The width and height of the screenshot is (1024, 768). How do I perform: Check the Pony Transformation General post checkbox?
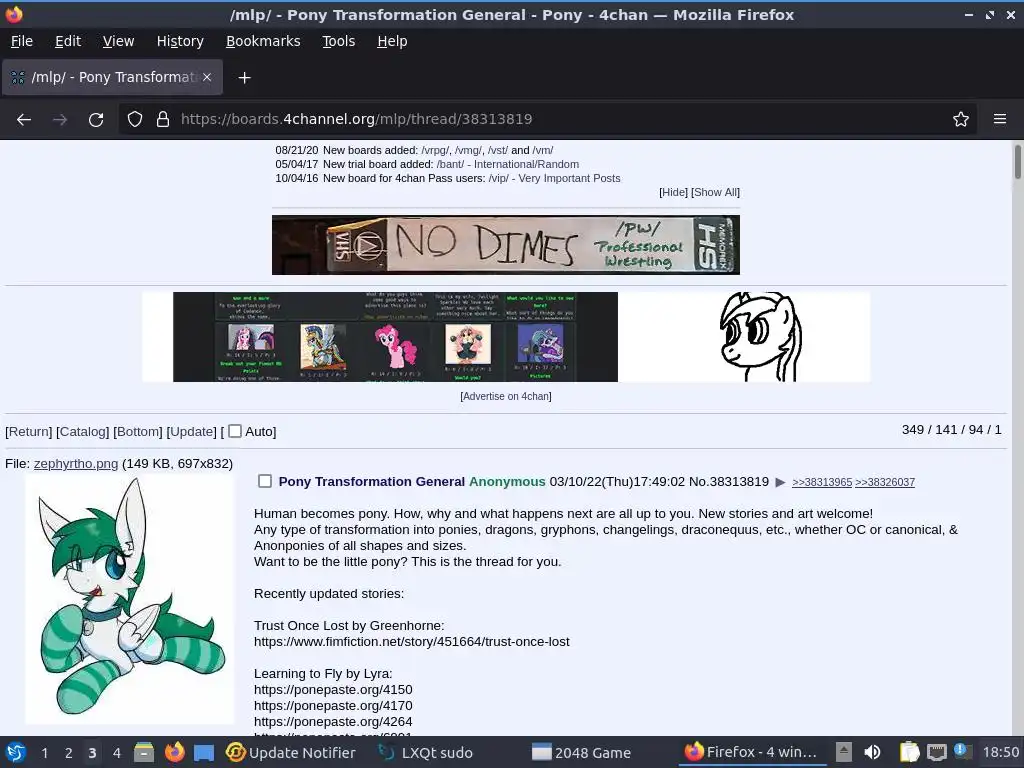[x=264, y=481]
